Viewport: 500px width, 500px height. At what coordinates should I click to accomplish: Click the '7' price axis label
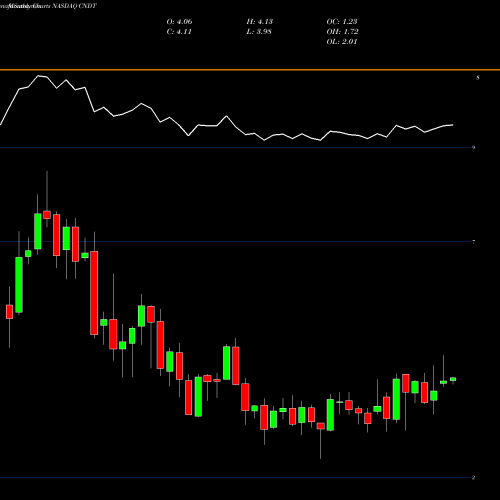pos(474,242)
